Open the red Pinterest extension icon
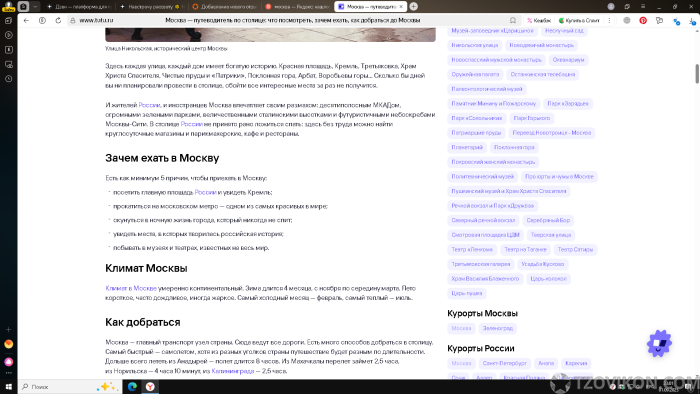Viewport: 700px width, 394px height. coord(643,21)
